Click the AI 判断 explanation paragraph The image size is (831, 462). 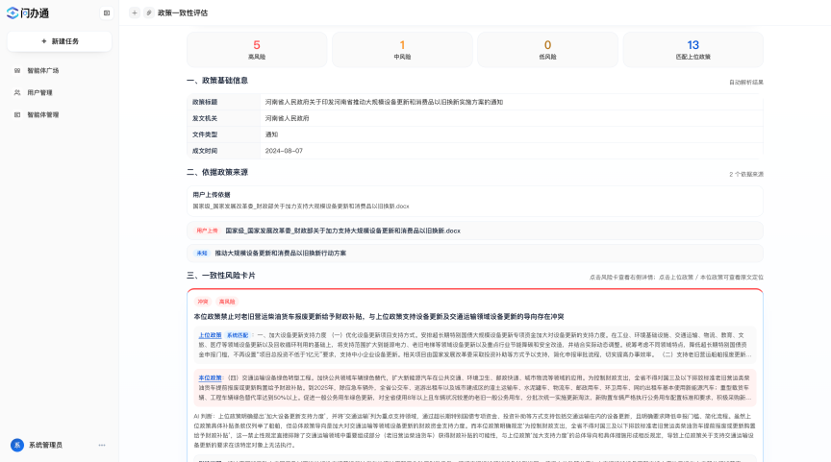475,431
